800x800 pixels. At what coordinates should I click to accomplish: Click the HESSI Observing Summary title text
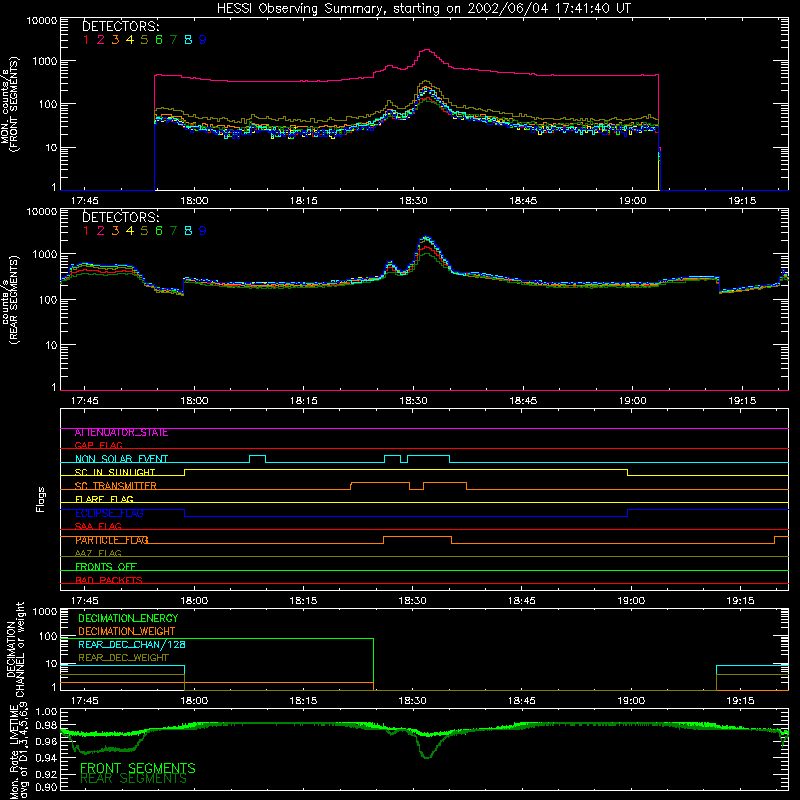424,9
